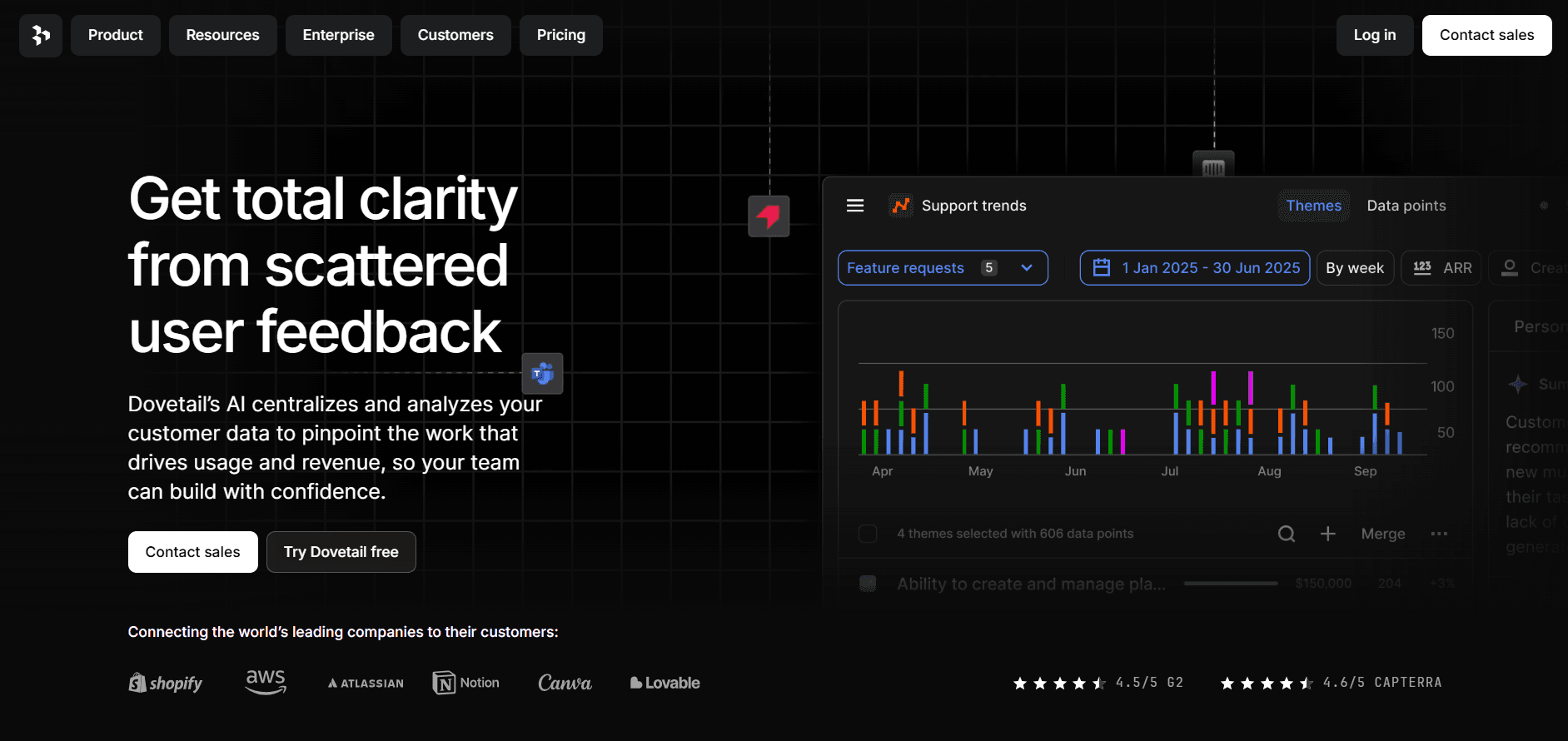Viewport: 1568px width, 741px height.
Task: Click the number 5 badge in Feature requests
Action: [x=988, y=268]
